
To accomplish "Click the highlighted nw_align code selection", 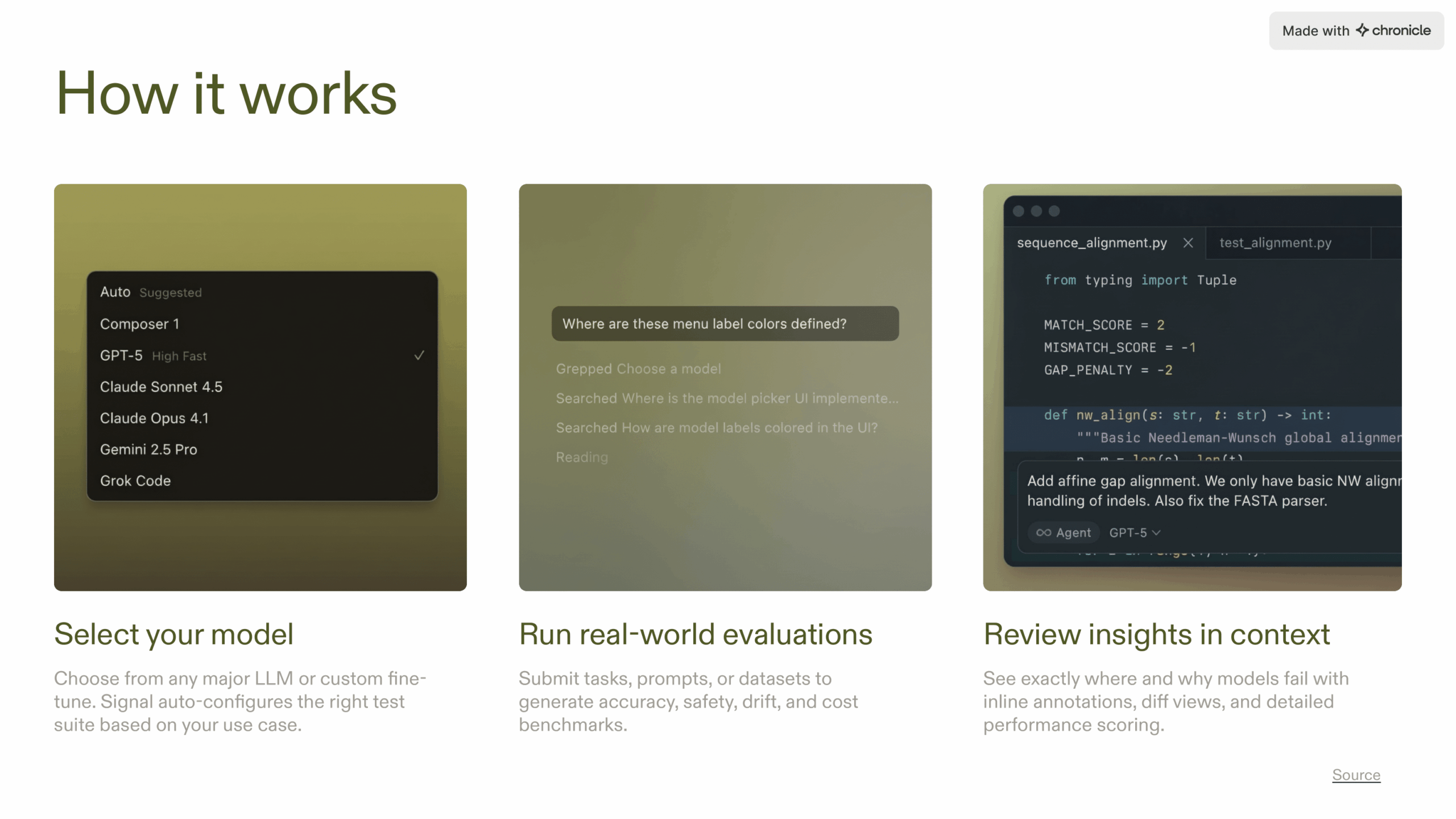I will point(1186,415).
